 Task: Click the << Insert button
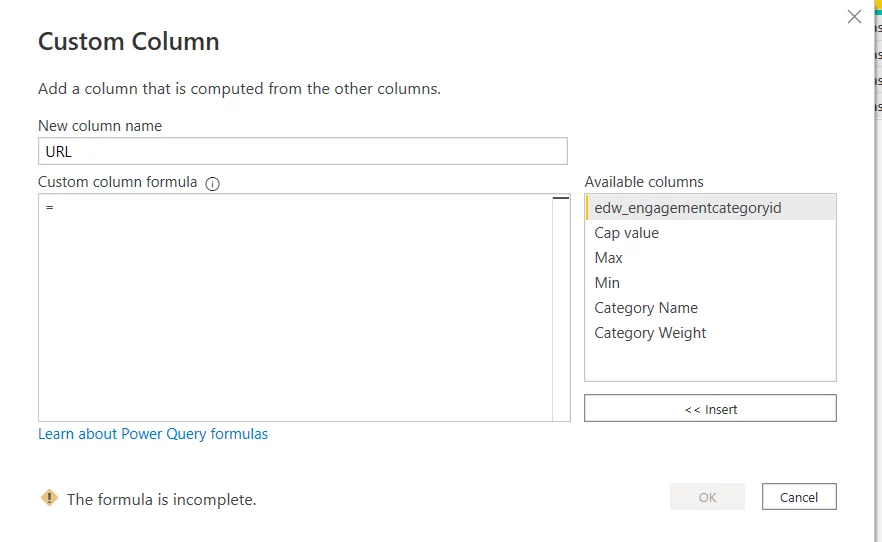(710, 408)
